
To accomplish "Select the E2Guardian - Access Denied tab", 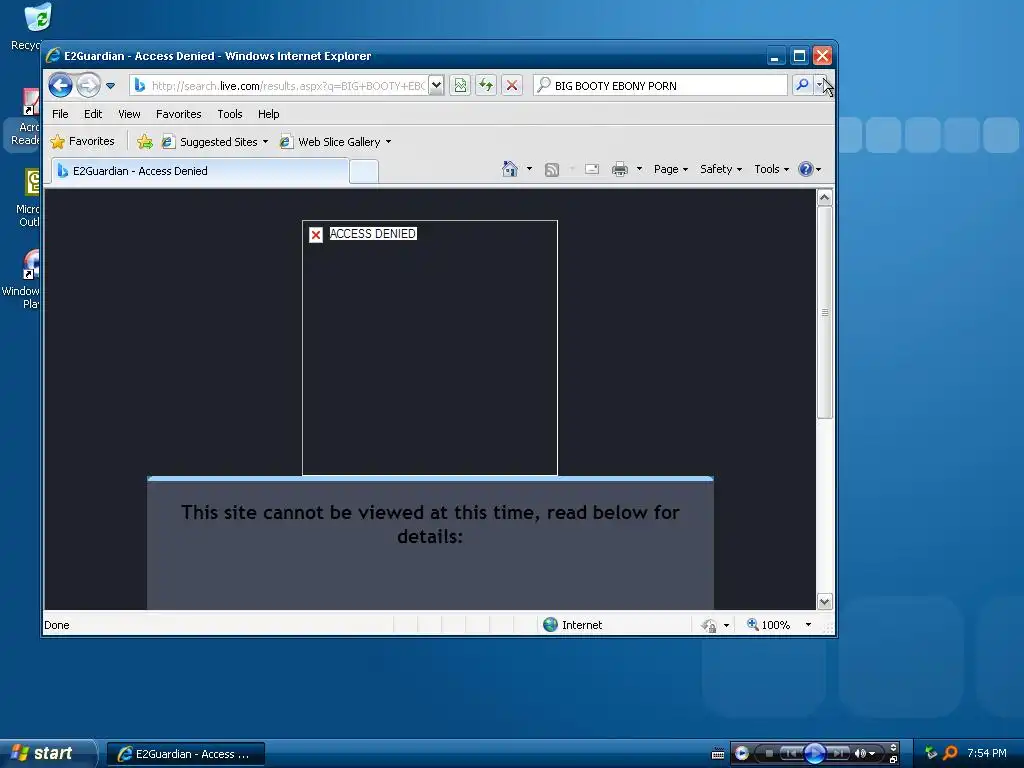I will [199, 171].
